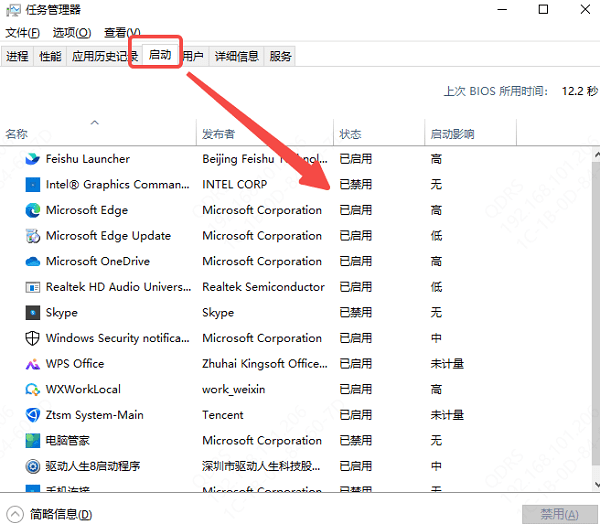Switch to the 服务 tab
Image resolution: width=600 pixels, height=524 pixels.
point(280,56)
